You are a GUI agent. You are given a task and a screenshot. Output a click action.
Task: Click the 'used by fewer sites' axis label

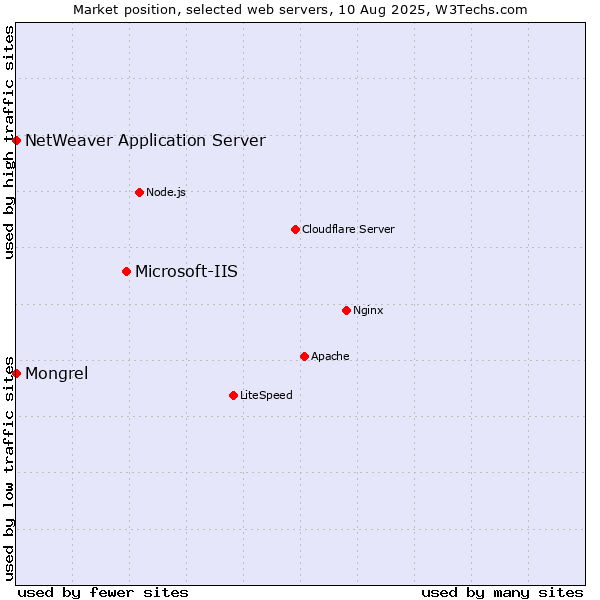coord(103,593)
